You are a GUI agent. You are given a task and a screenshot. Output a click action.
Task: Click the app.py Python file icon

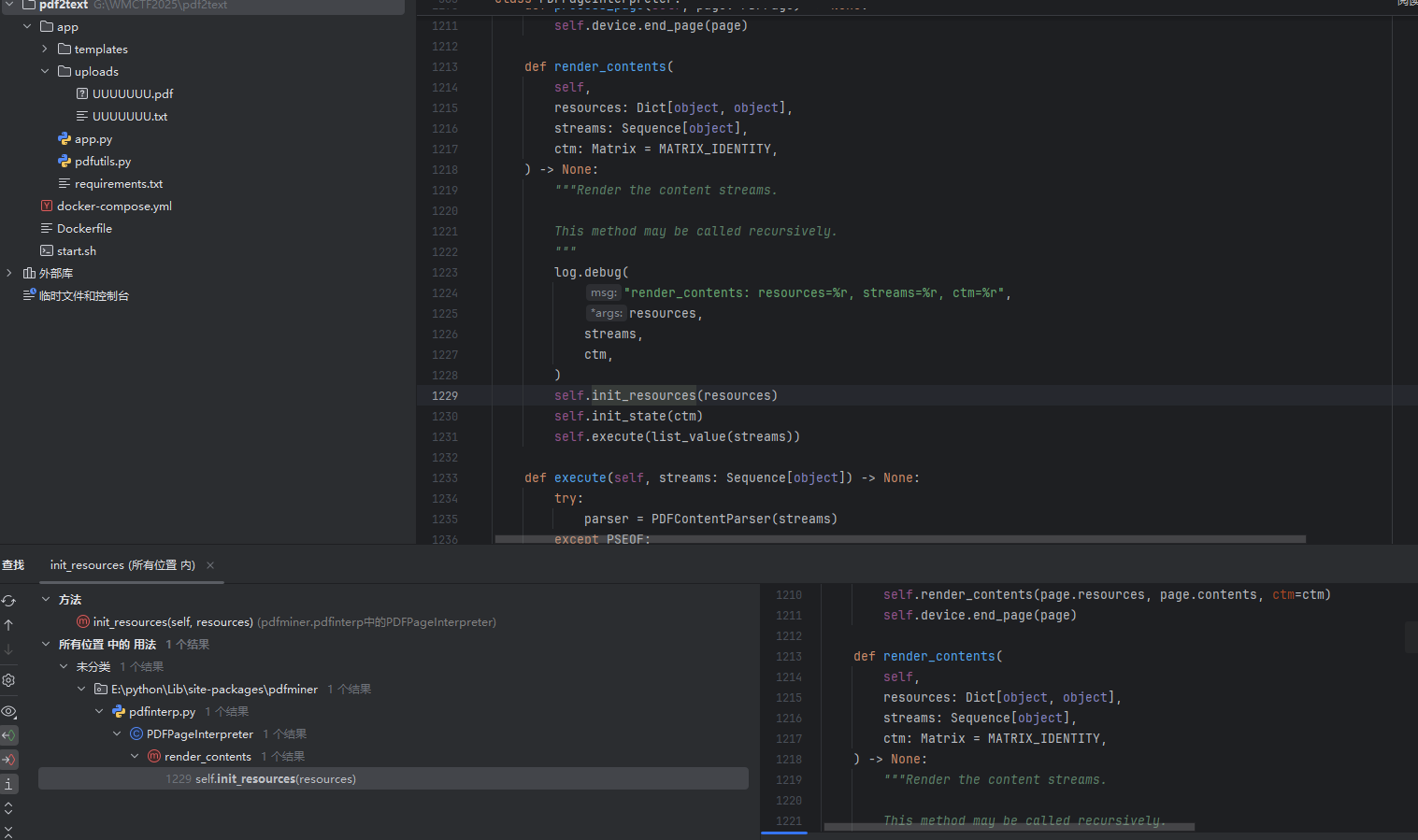point(64,138)
